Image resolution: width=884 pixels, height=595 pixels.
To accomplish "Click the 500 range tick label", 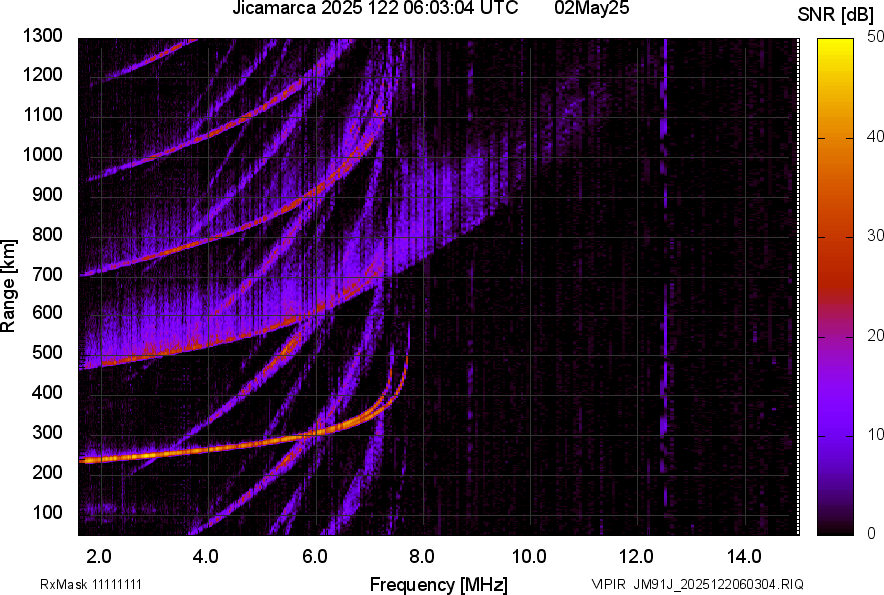I will pyautogui.click(x=47, y=352).
